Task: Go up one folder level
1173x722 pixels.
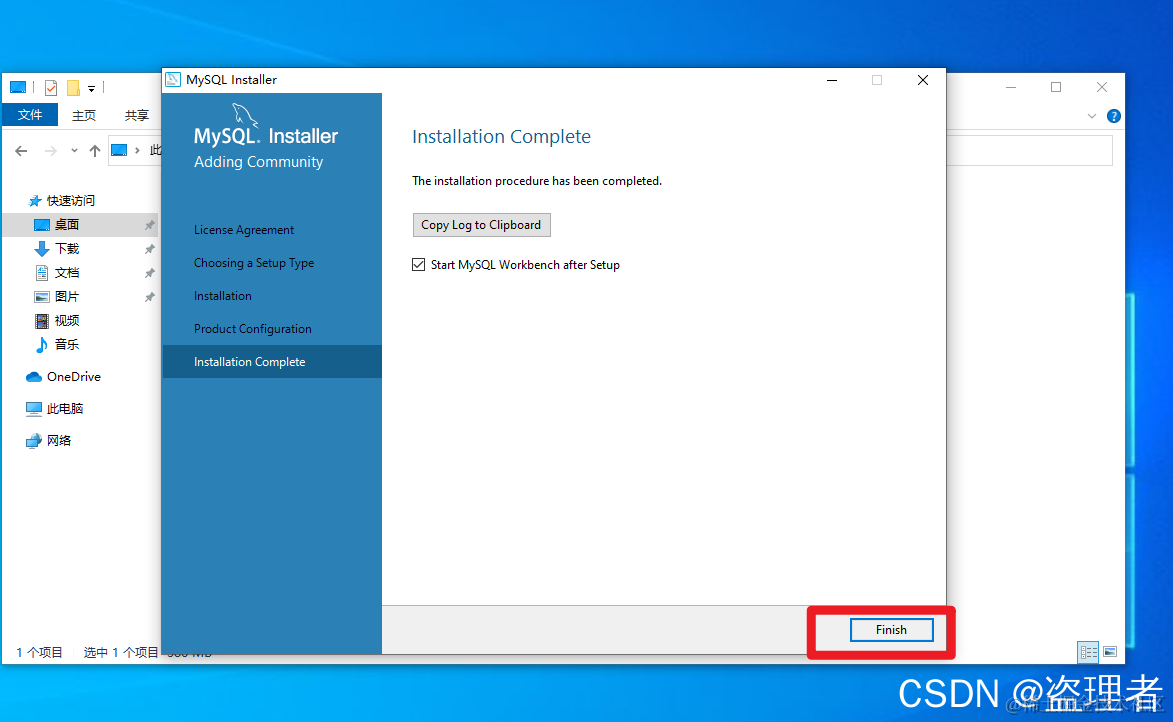Action: pyautogui.click(x=94, y=151)
